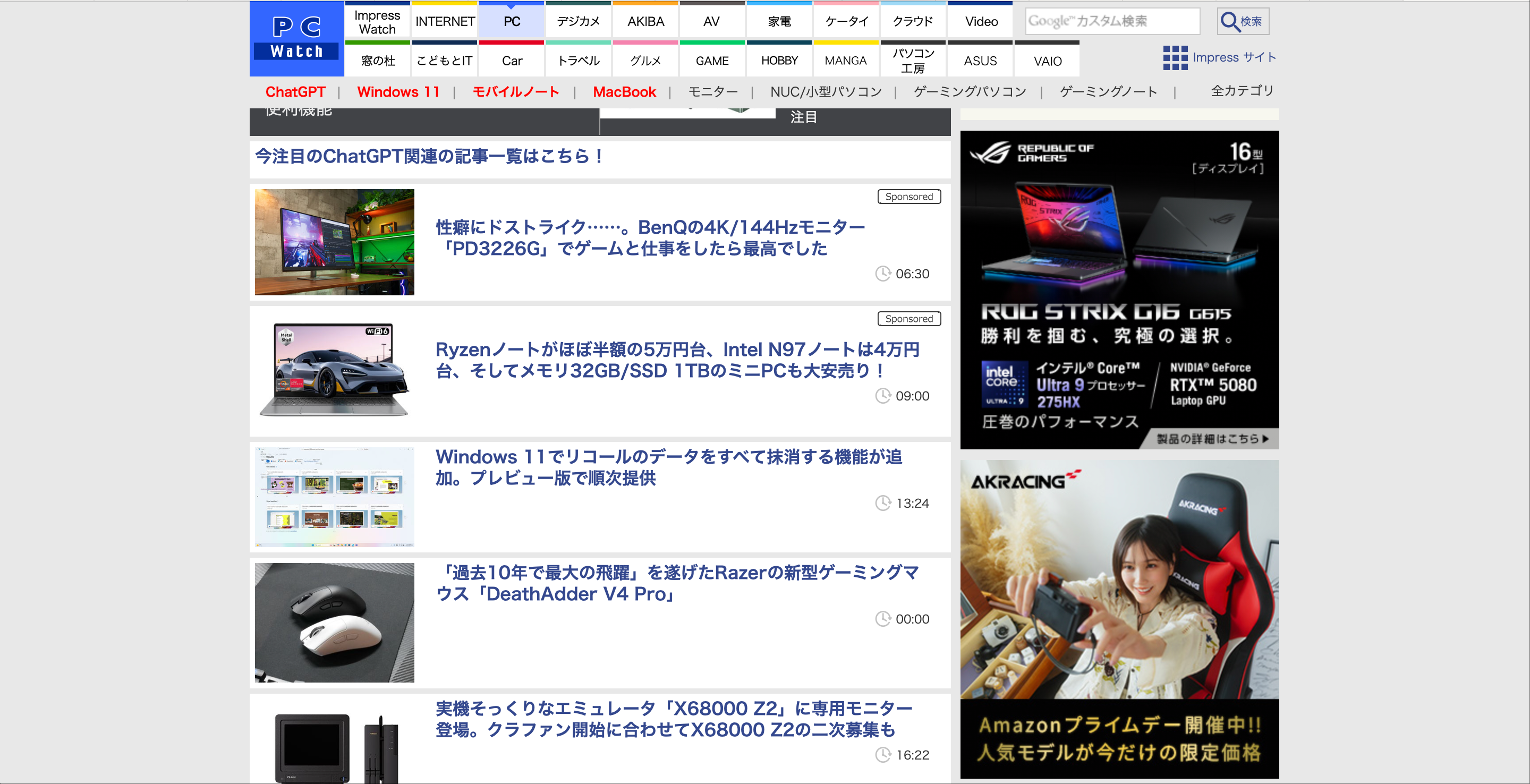Click the magnifier search button
The image size is (1530, 784).
1243,21
